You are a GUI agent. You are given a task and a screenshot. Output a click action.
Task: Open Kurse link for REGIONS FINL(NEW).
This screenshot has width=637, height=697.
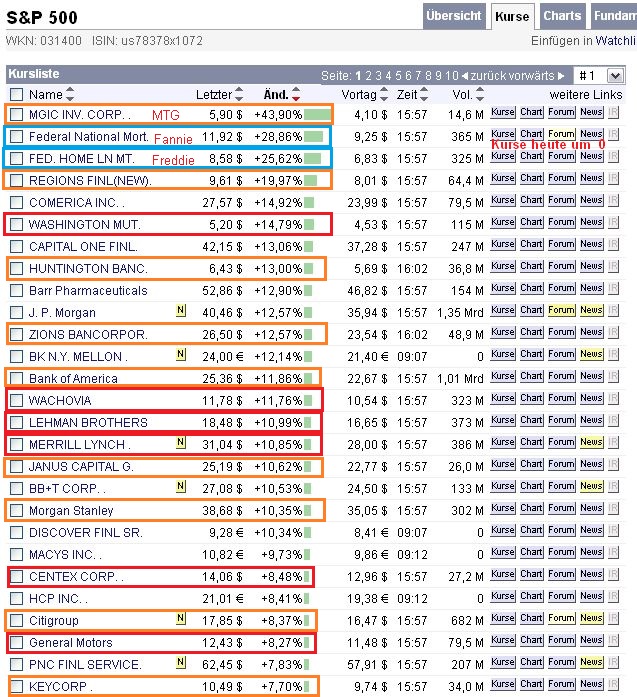click(x=503, y=178)
